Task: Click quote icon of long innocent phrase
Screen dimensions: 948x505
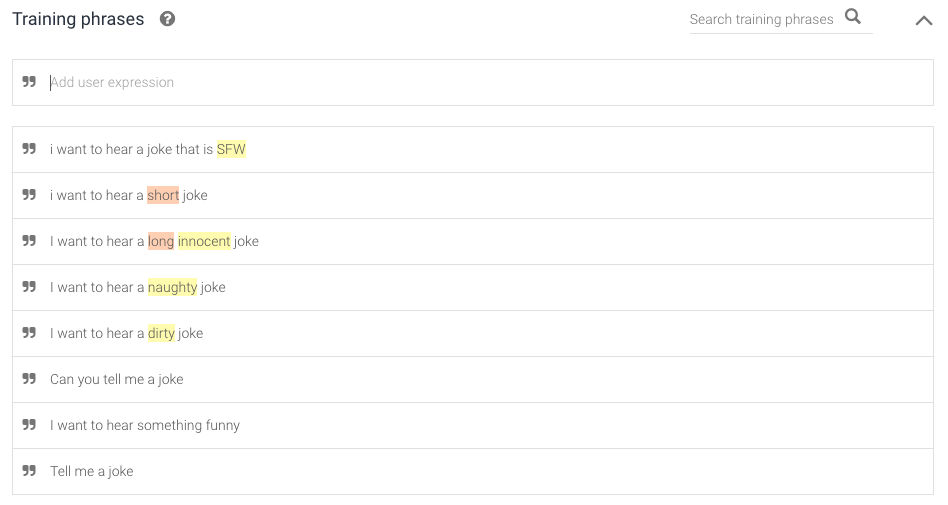Action: click(29, 241)
